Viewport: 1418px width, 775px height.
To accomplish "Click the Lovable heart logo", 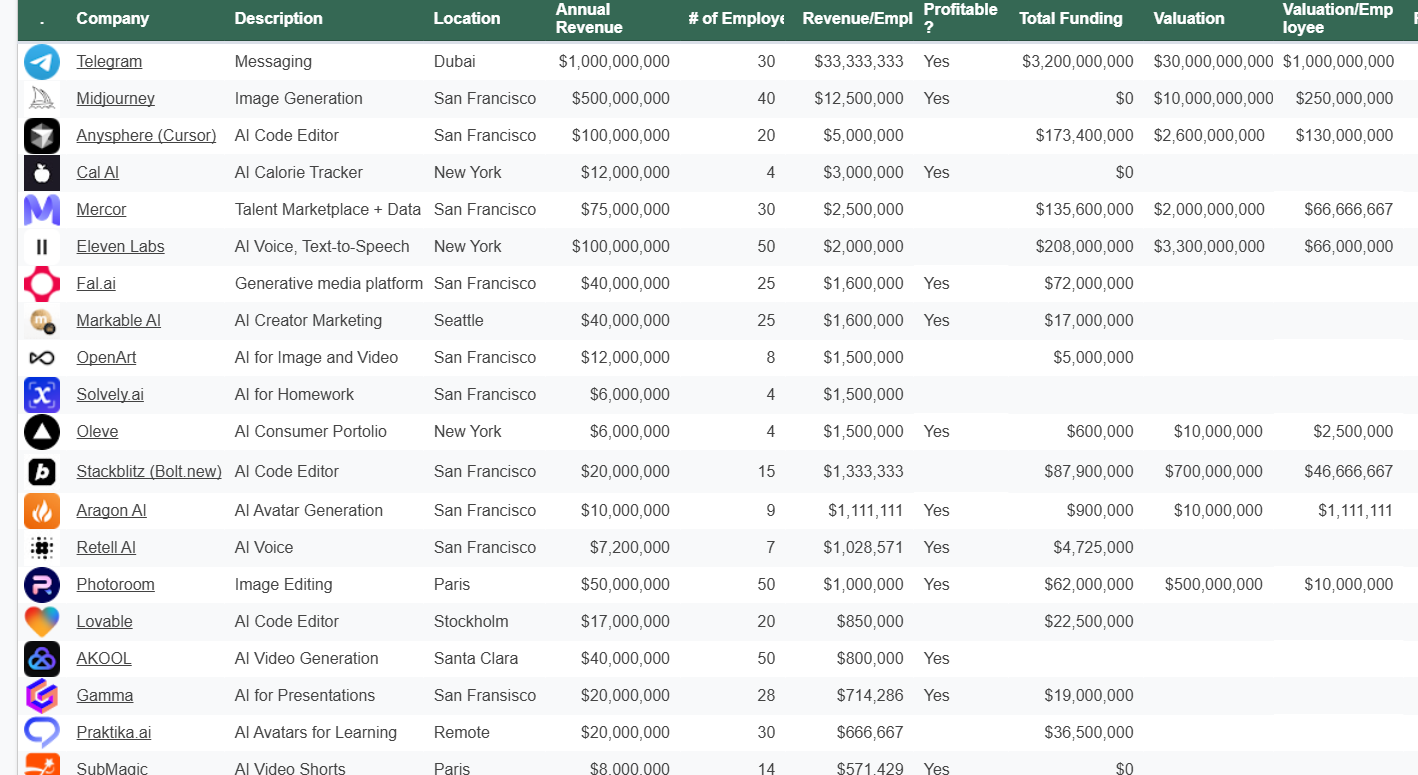I will 42,622.
